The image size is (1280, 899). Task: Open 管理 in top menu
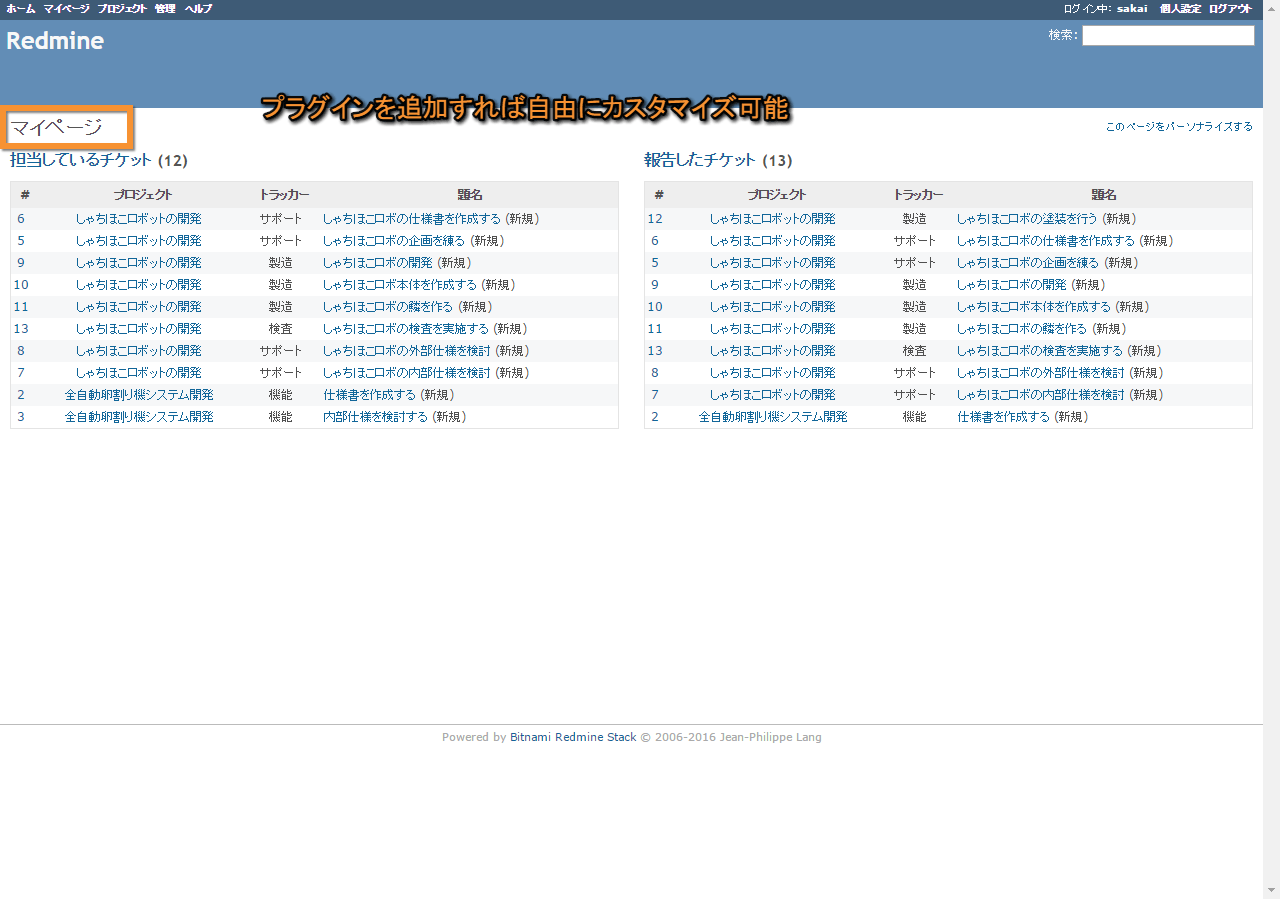pyautogui.click(x=165, y=8)
